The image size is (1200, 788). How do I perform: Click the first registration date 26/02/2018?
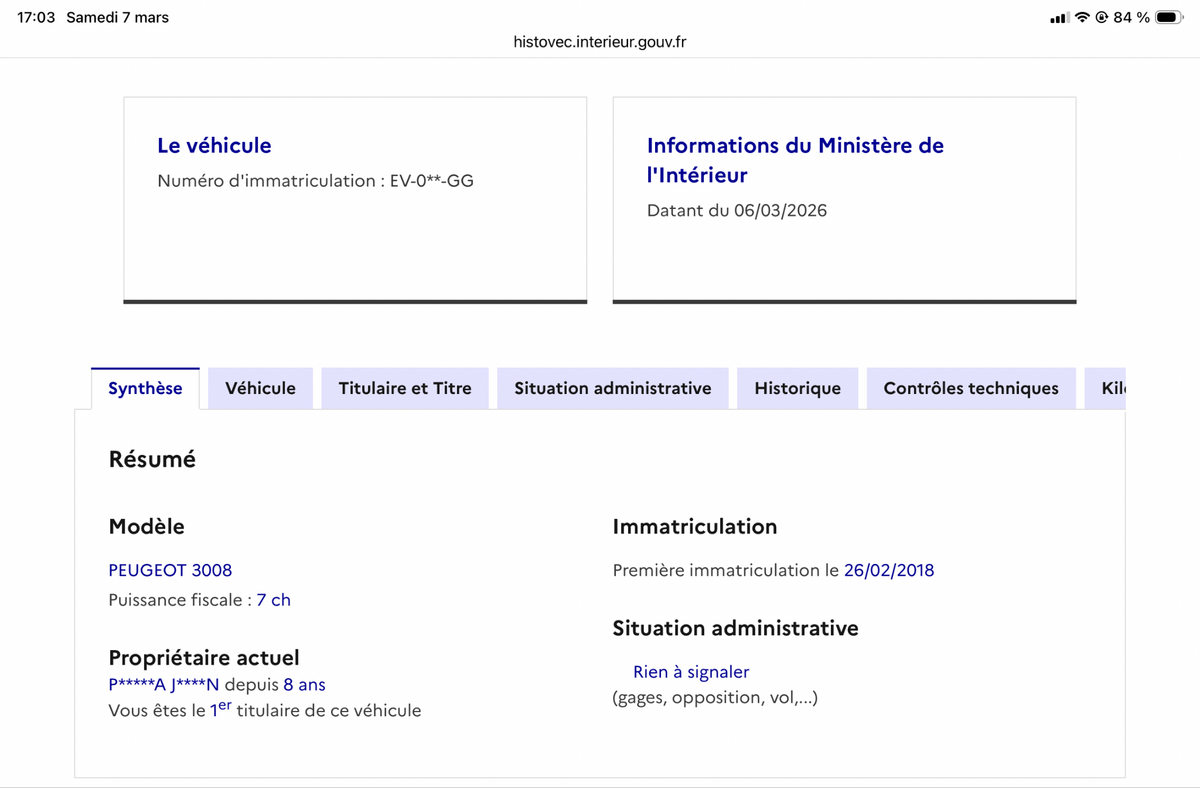[x=888, y=570]
